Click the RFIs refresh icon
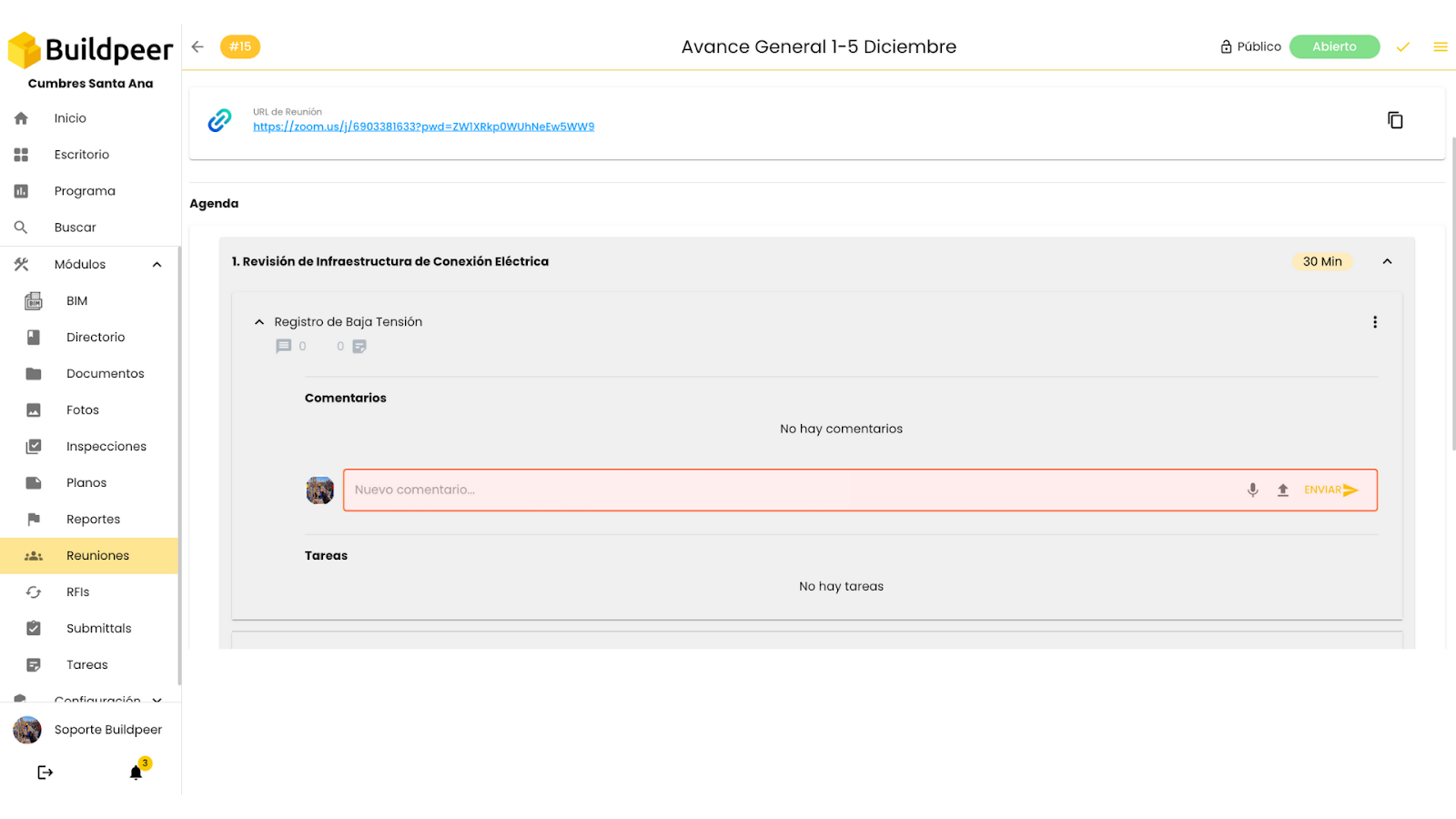The height and width of the screenshot is (819, 1456). coord(34,591)
